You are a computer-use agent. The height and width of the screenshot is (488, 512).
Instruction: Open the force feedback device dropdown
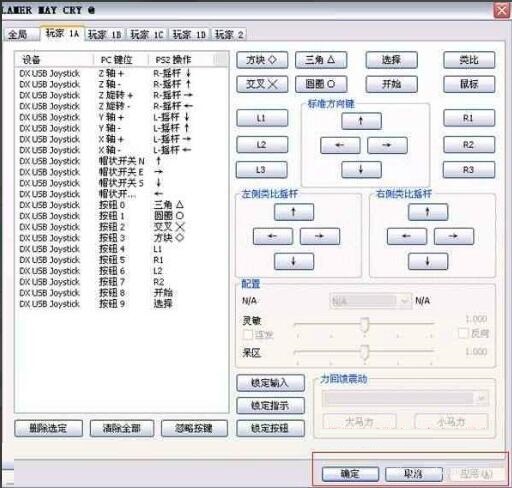405,398
